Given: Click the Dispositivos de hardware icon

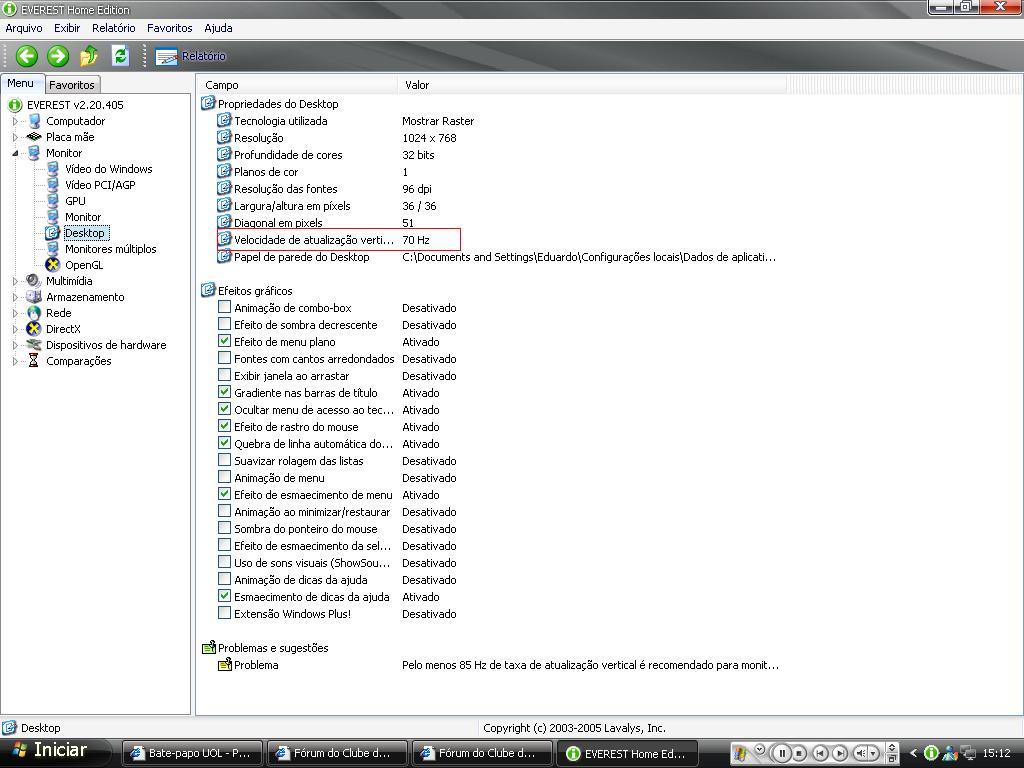Looking at the screenshot, I should tap(34, 345).
